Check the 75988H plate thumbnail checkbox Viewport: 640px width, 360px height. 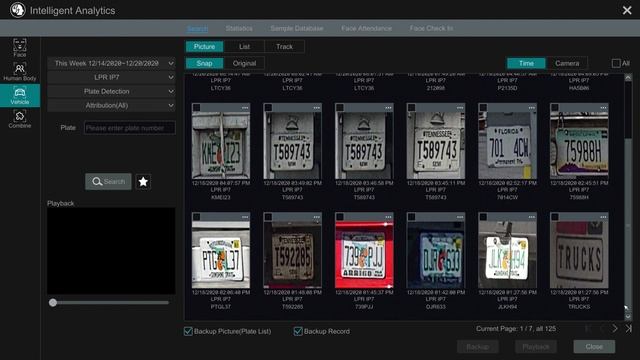[555, 108]
